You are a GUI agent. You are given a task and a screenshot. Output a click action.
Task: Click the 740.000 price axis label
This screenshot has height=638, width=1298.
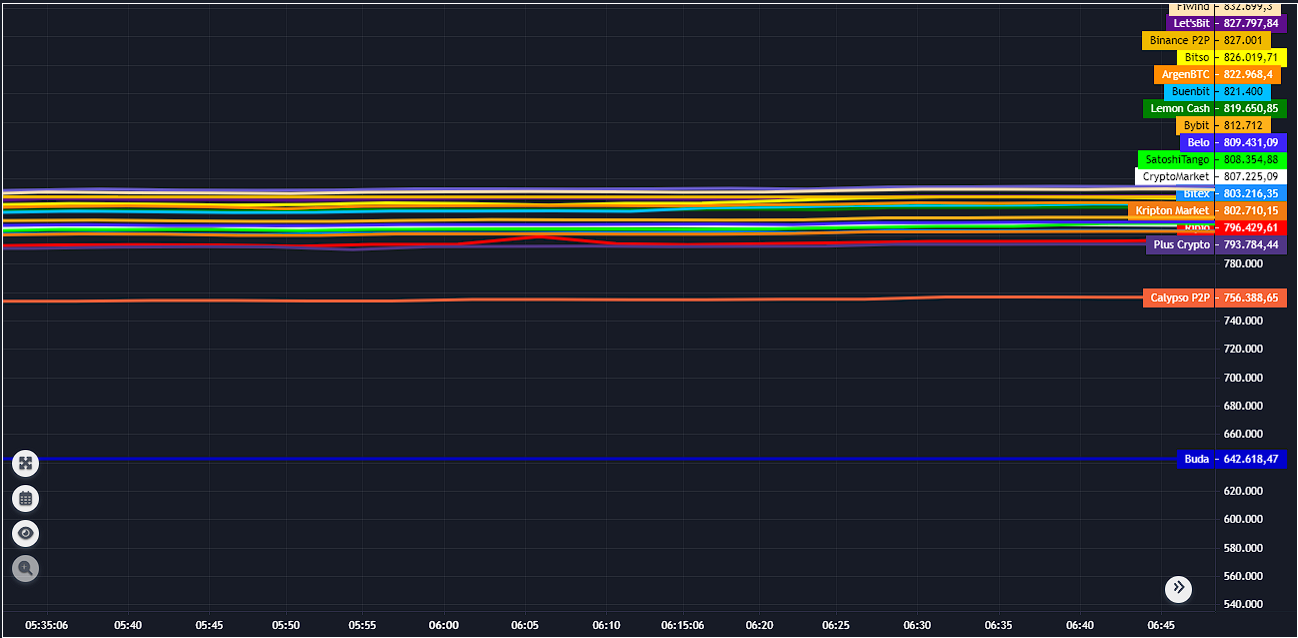point(1243,320)
